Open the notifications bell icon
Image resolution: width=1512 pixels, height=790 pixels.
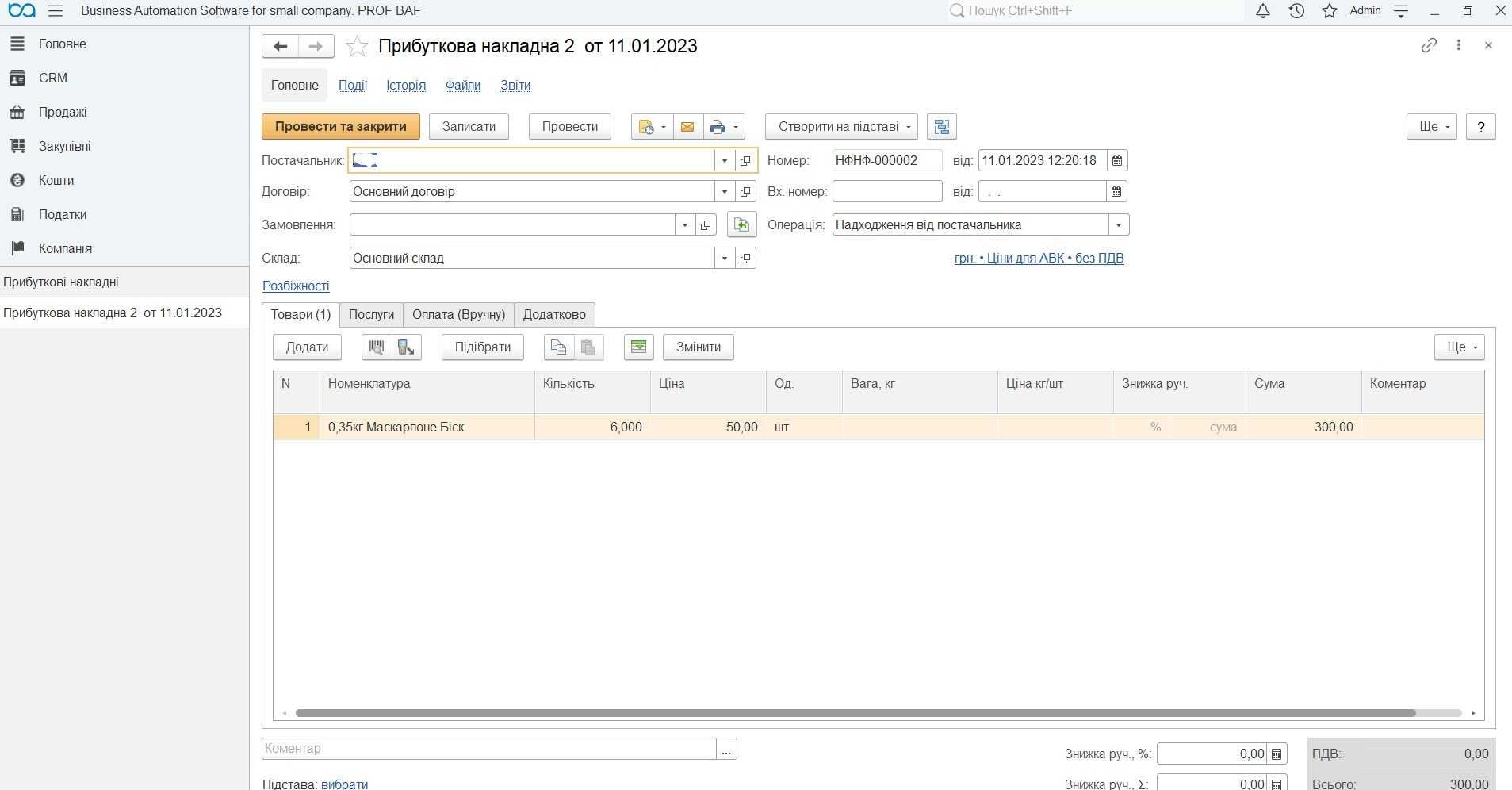click(x=1263, y=11)
